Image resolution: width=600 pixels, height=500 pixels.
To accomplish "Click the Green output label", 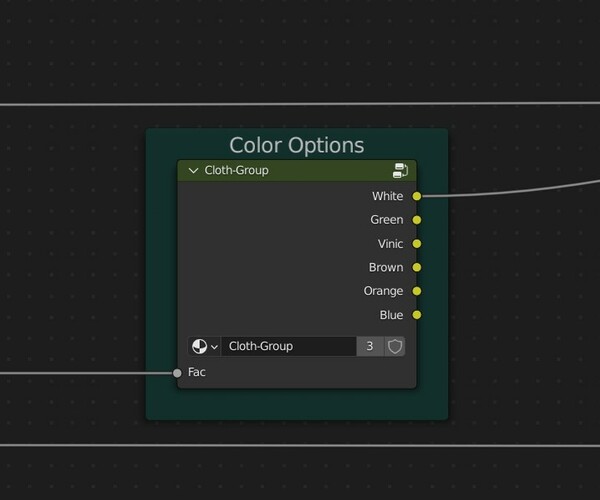I will [387, 220].
